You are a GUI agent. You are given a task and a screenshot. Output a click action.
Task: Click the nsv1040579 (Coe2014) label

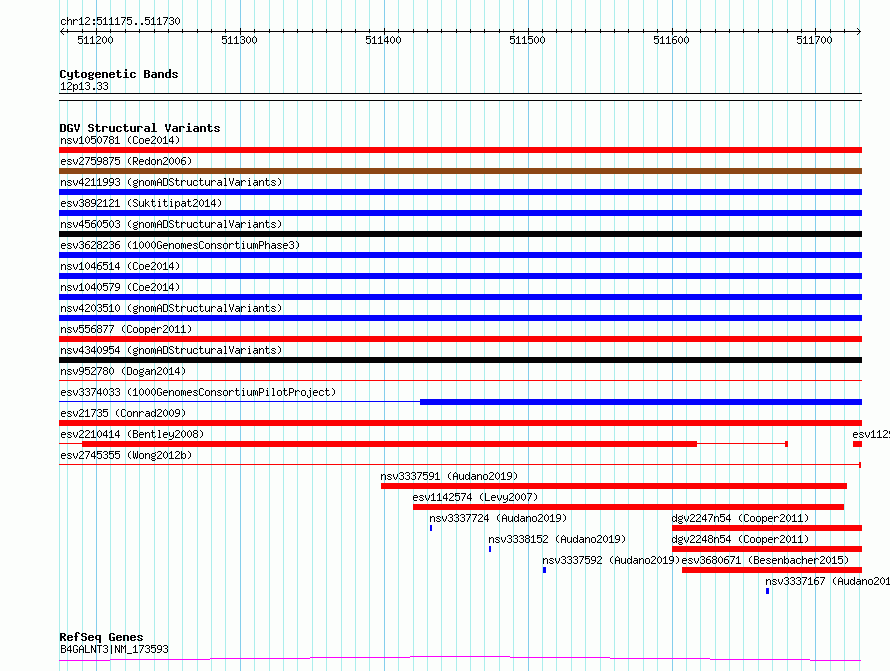click(120, 287)
